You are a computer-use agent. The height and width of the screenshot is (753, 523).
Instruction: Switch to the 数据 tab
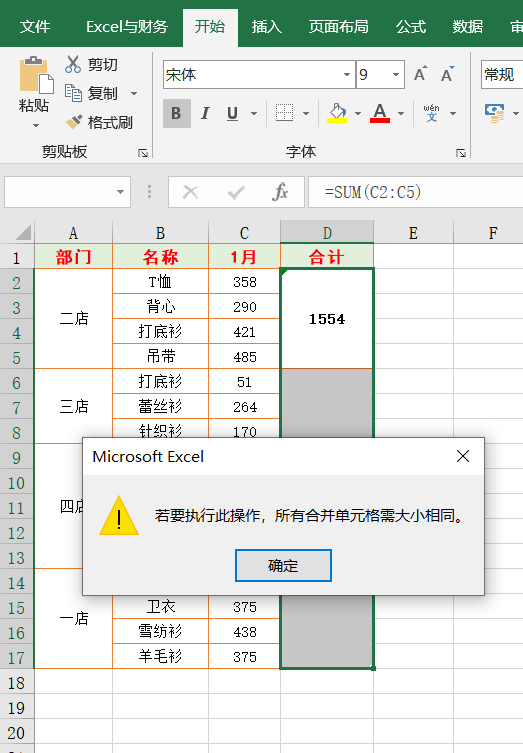point(467,27)
